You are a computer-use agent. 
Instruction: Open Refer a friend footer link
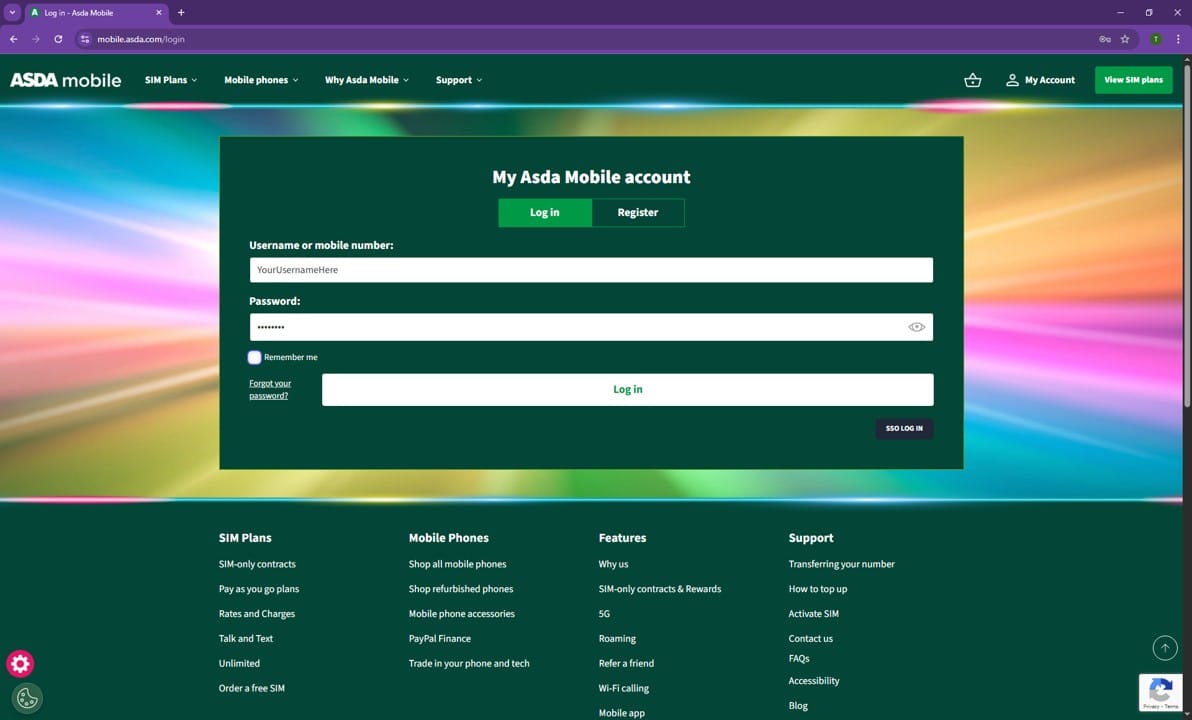626,664
